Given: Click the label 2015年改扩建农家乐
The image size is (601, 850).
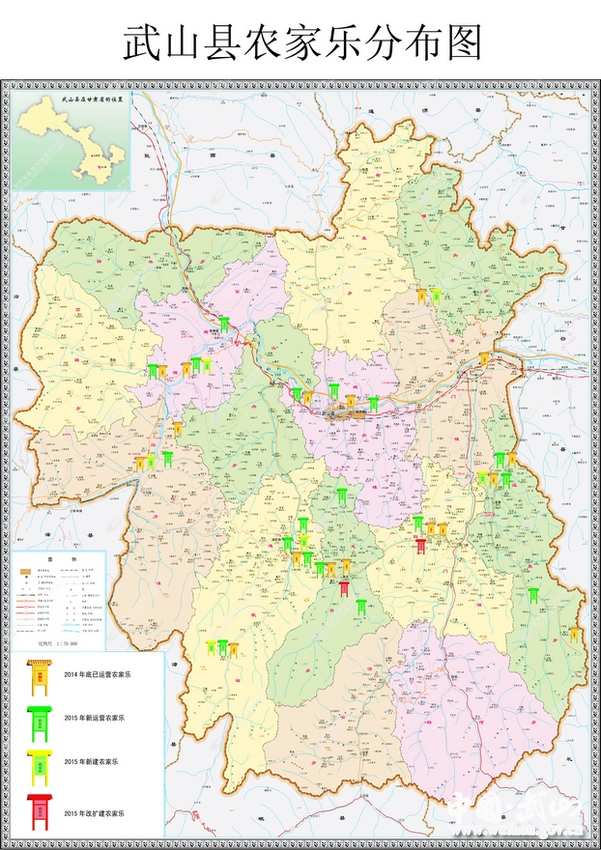Looking at the screenshot, I should (95, 813).
